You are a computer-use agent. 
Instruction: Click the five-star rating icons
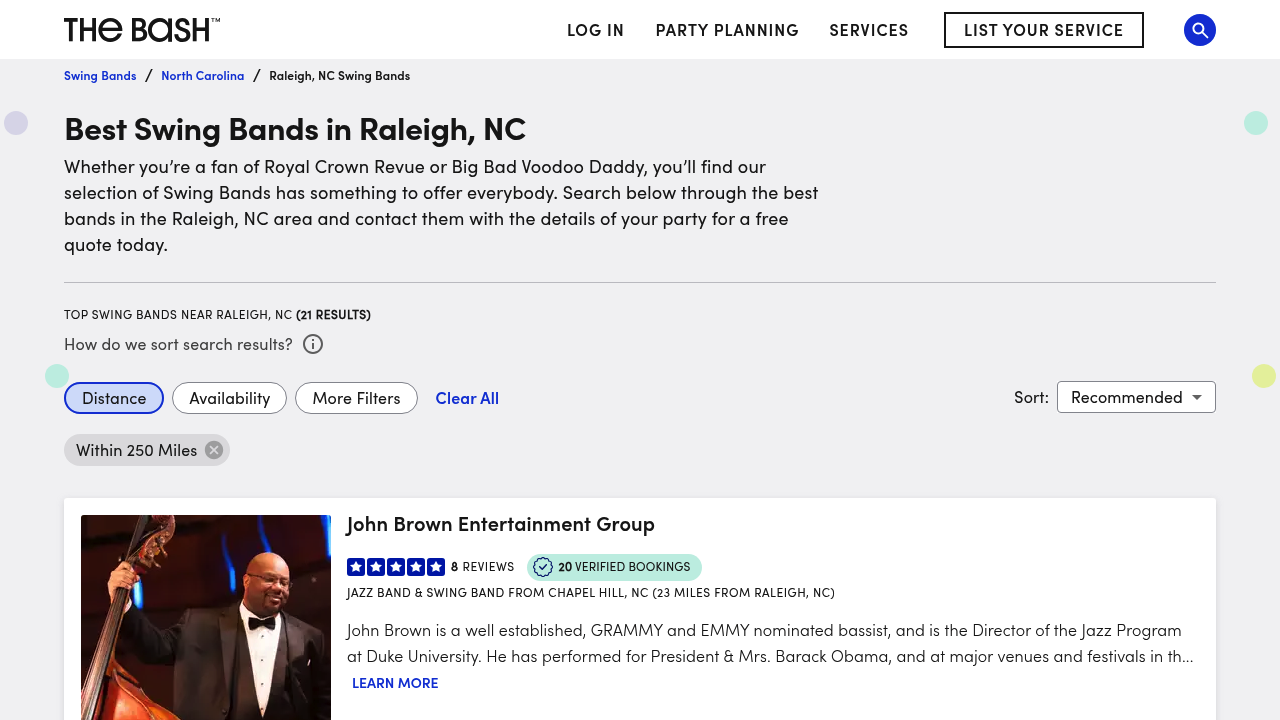[396, 567]
